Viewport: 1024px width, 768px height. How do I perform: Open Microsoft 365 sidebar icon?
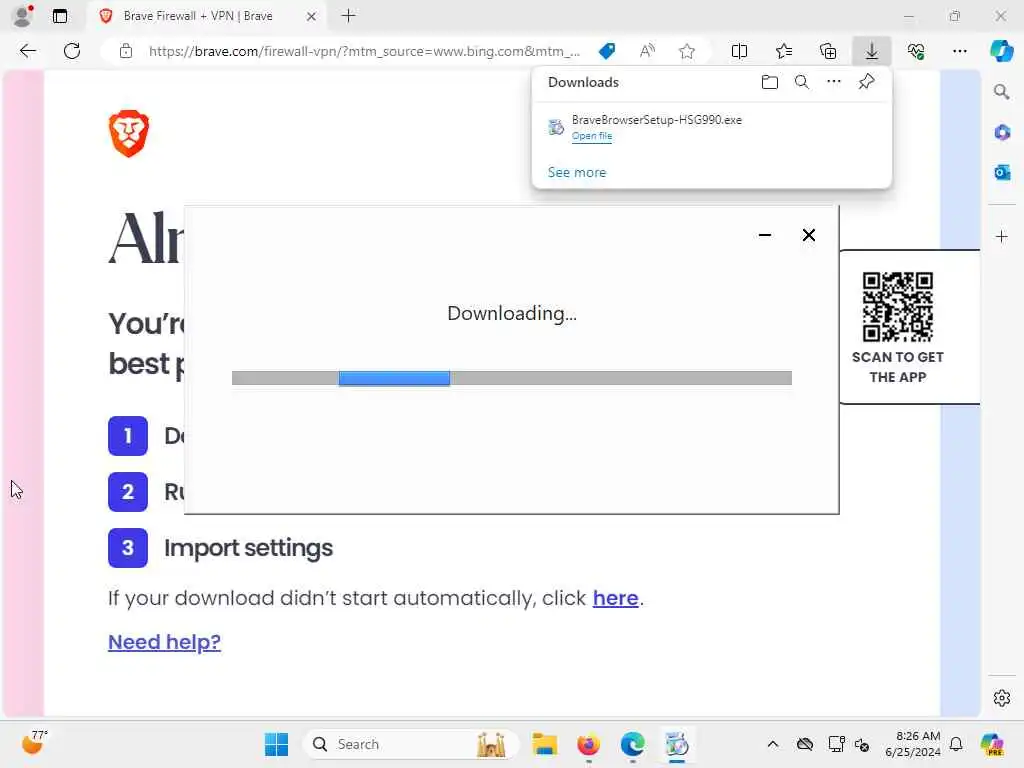(1002, 133)
